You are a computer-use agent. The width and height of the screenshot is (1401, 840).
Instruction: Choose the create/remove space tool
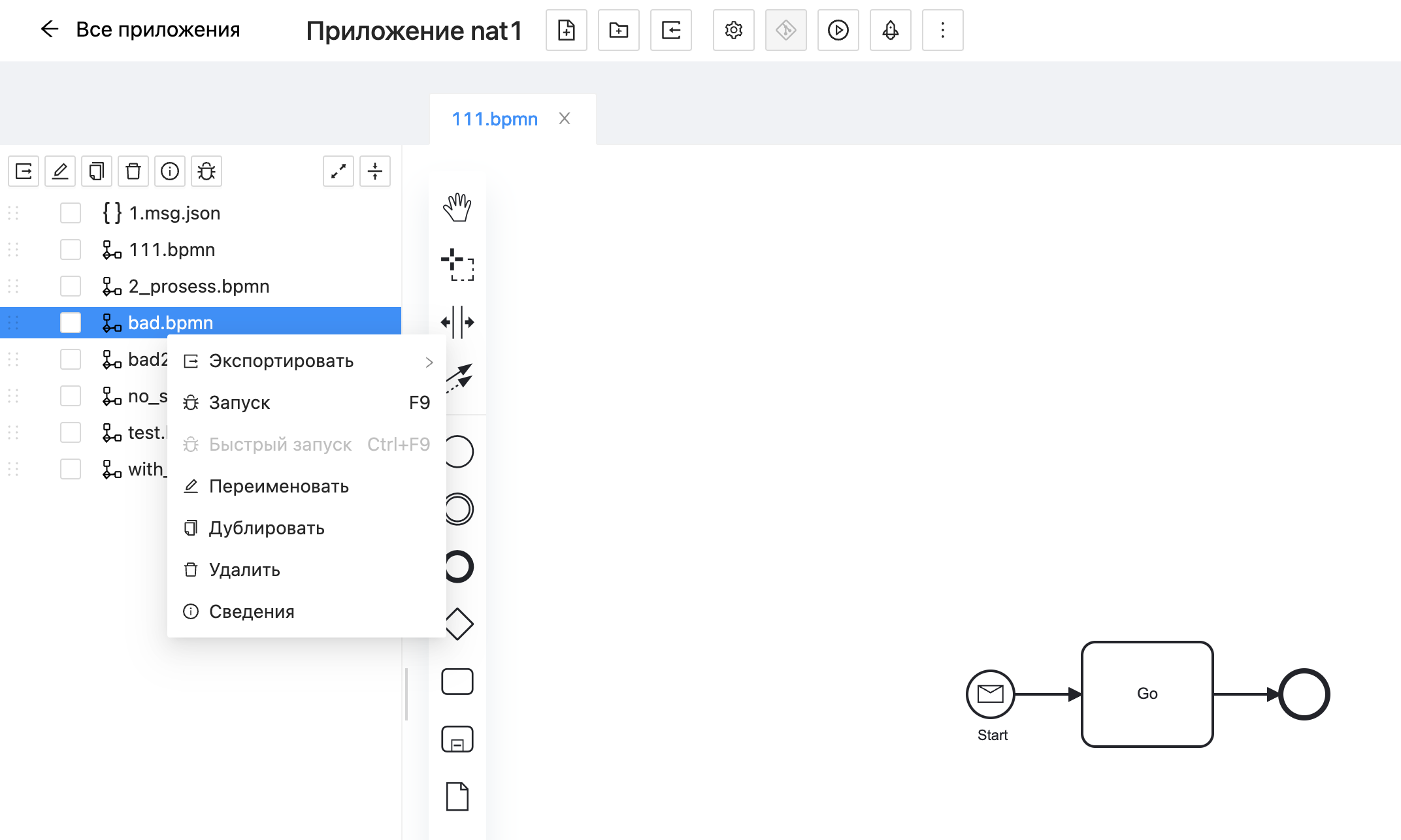[x=457, y=322]
